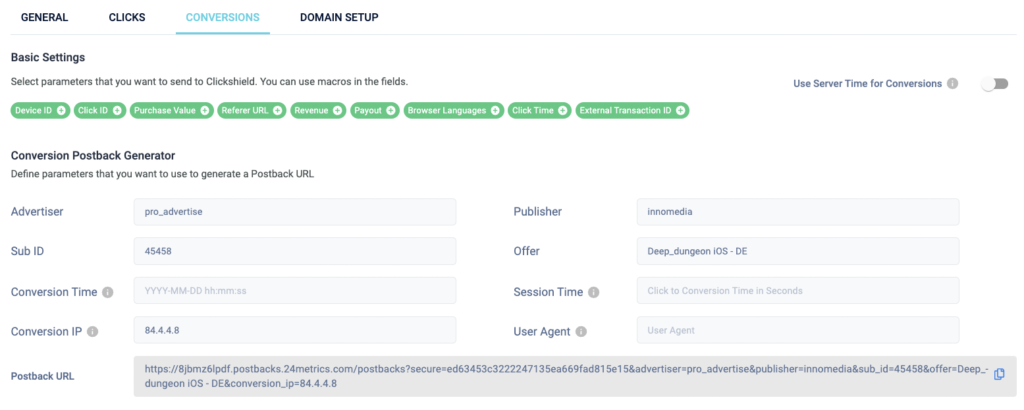This screenshot has width=1024, height=410.
Task: Click info icon beside Use Server Time
Action: (x=953, y=84)
